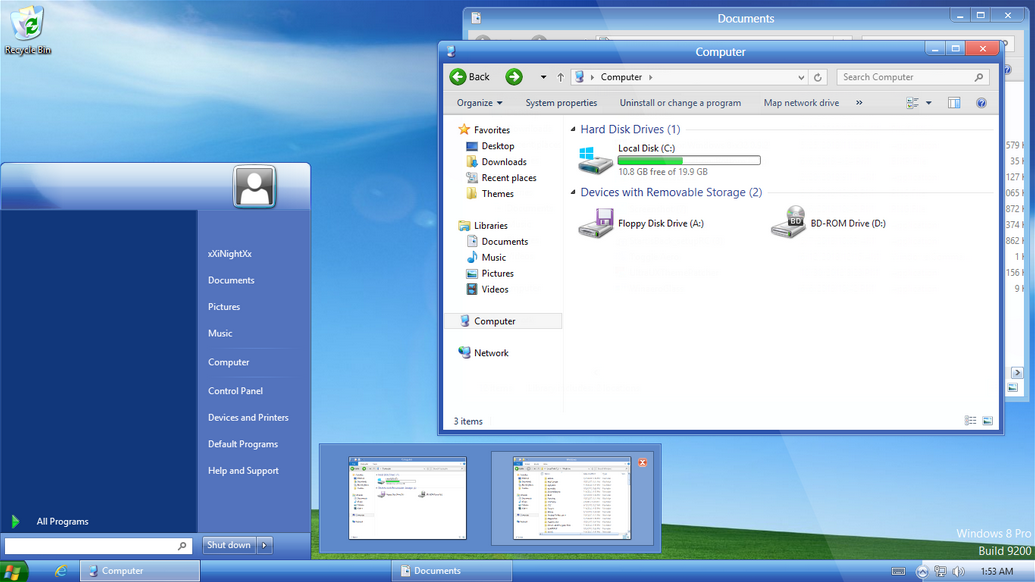Open xXiNightXx user folder in Start menu

[230, 253]
